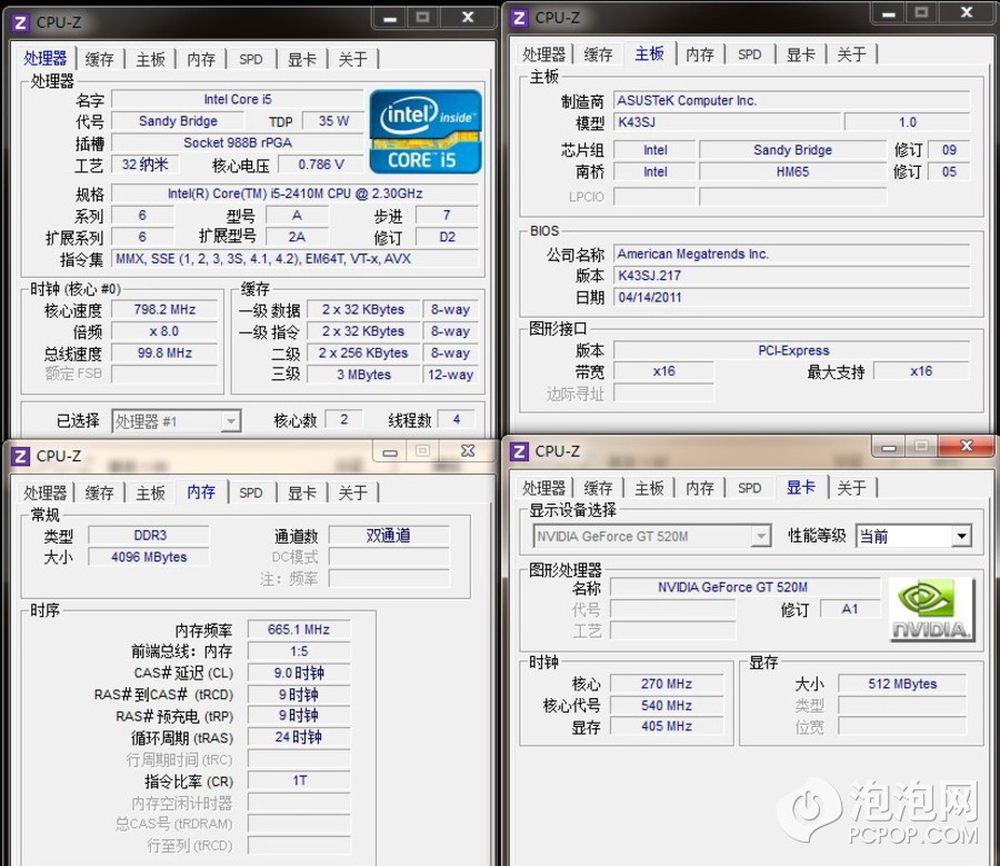The image size is (1000, 866).
Task: Open the SPD tab in the memory window
Action: tap(251, 492)
